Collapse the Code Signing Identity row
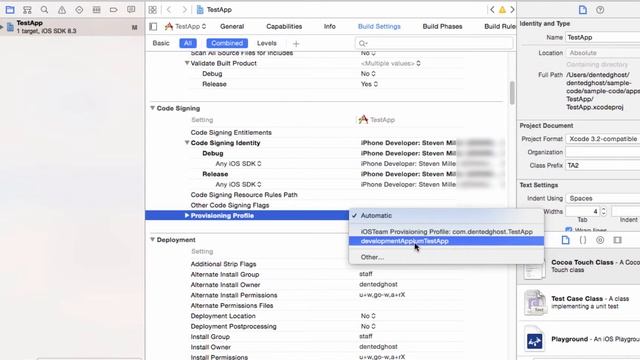This screenshot has height=360, width=640. (187, 143)
